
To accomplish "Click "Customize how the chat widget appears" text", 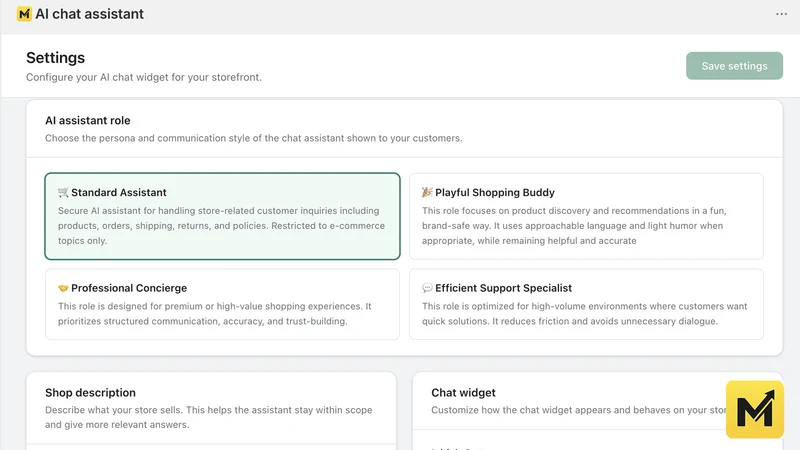I will click(x=579, y=410).
